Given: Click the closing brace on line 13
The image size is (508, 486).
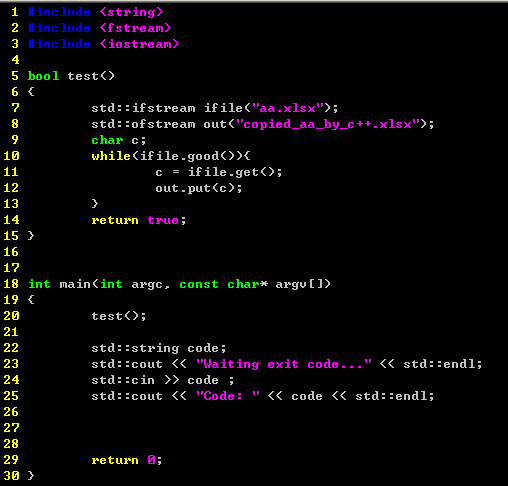Looking at the screenshot, I should point(95,203).
